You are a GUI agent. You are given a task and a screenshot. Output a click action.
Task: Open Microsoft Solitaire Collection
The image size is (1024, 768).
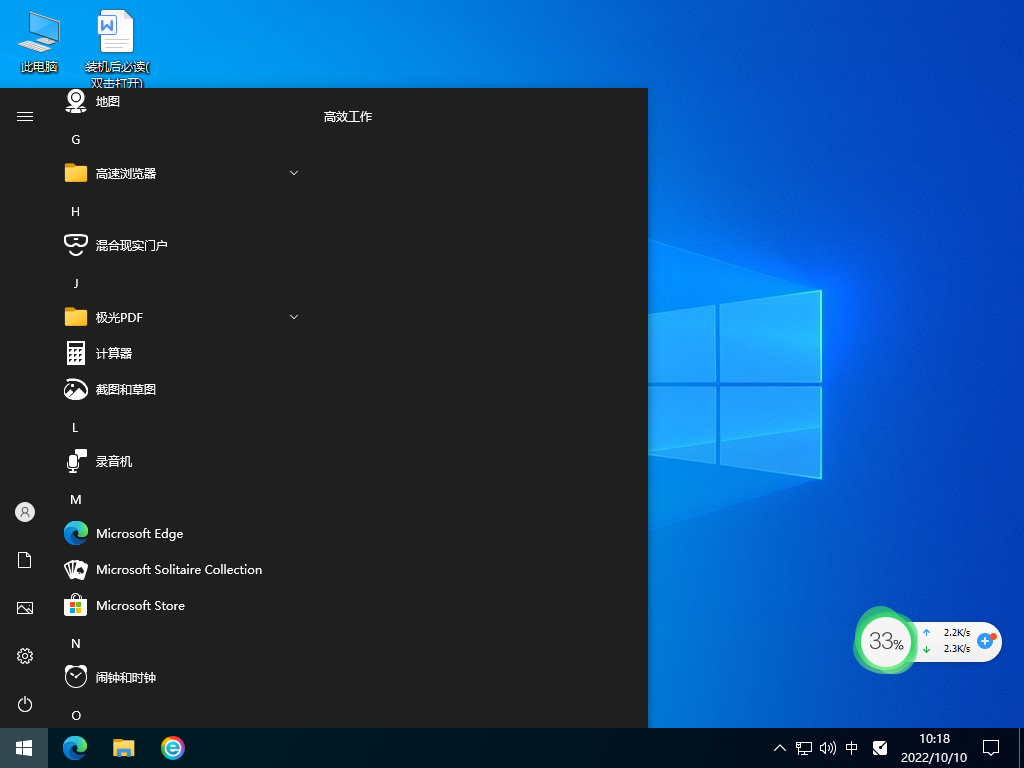coord(178,569)
